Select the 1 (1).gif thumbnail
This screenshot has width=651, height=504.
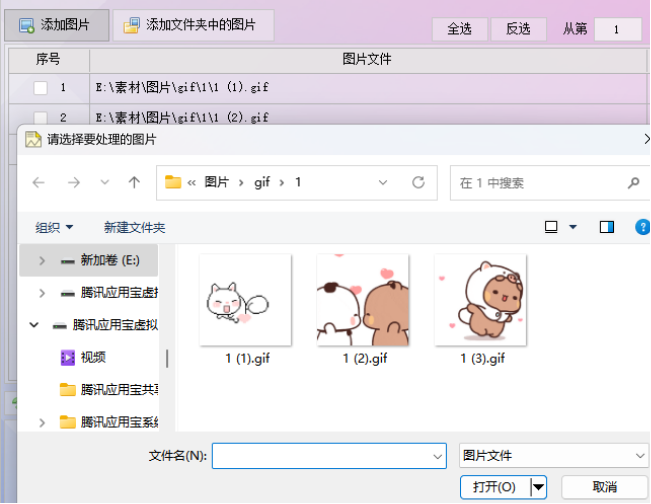(x=245, y=300)
